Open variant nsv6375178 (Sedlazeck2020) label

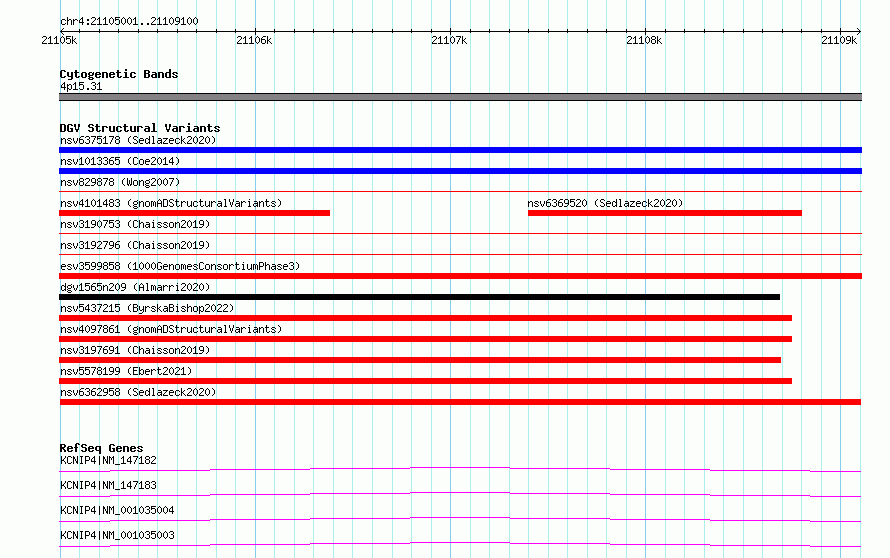138,140
